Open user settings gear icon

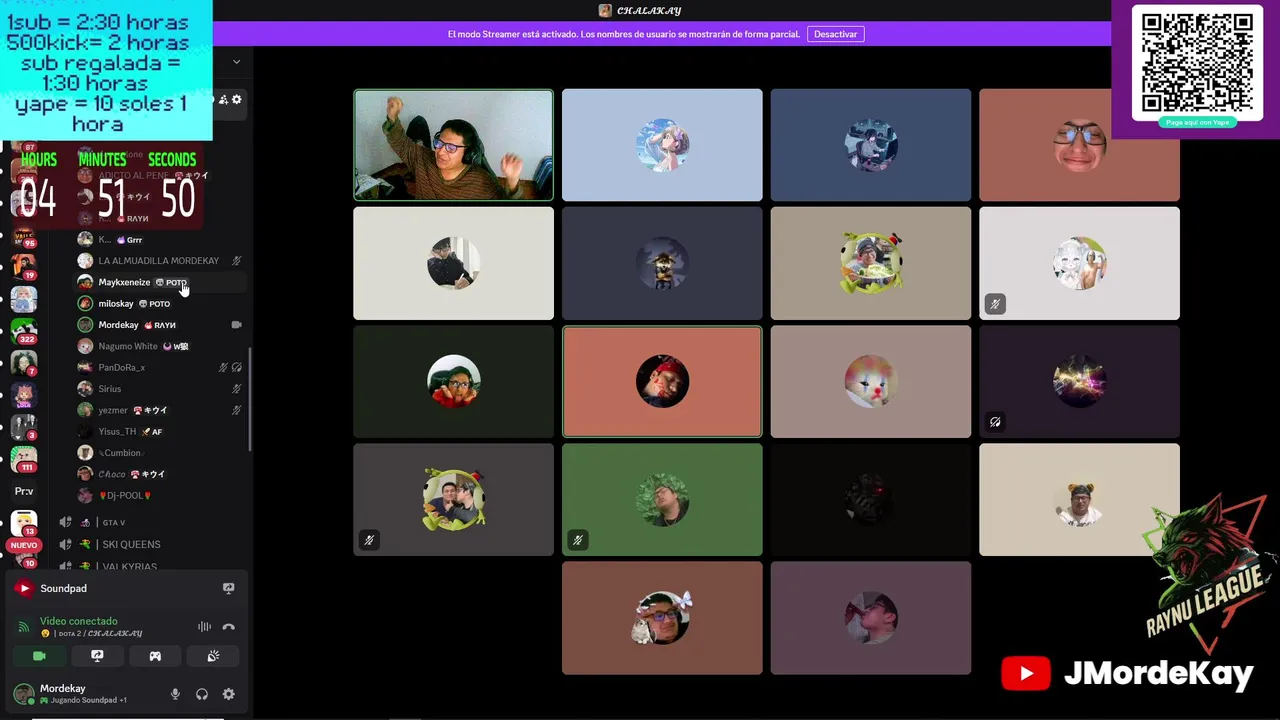[229, 694]
